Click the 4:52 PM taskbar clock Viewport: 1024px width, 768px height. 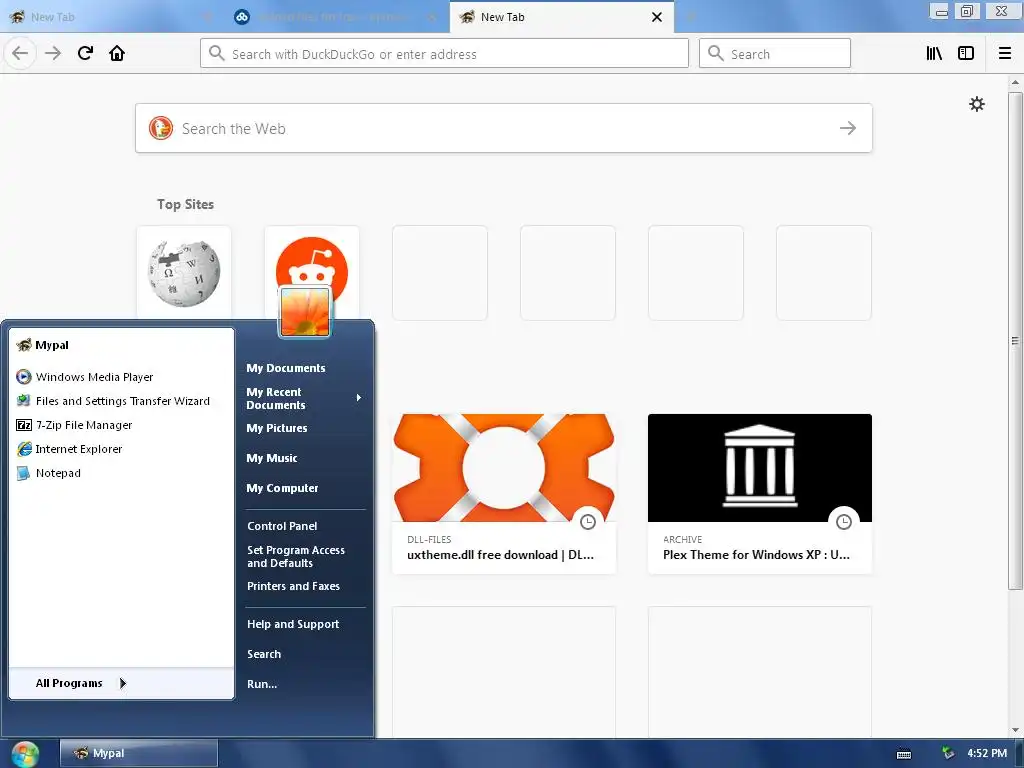tap(987, 753)
